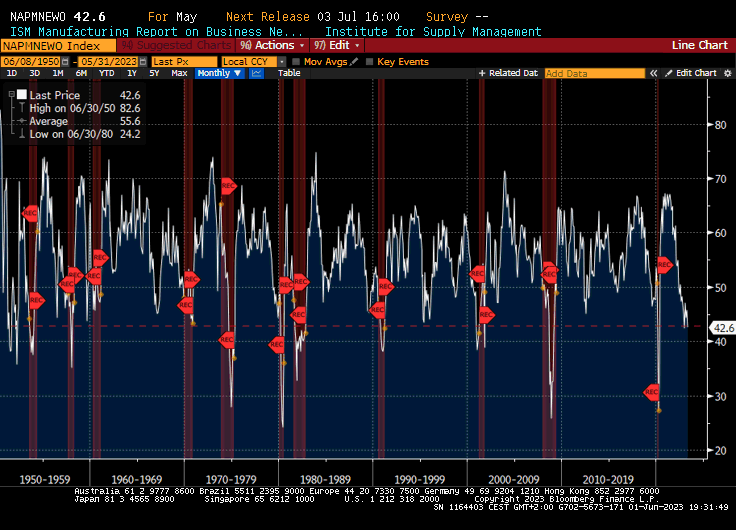This screenshot has height=530, width=736.
Task: Click Edit Chart button label
Action: pyautogui.click(x=696, y=73)
